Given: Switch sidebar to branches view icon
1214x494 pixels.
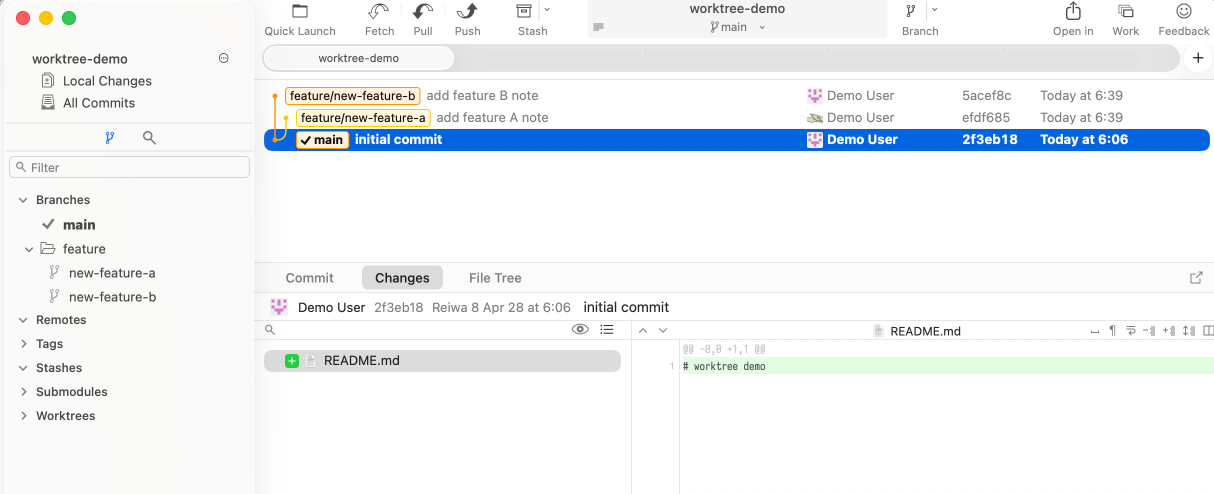Looking at the screenshot, I should click(x=109, y=138).
